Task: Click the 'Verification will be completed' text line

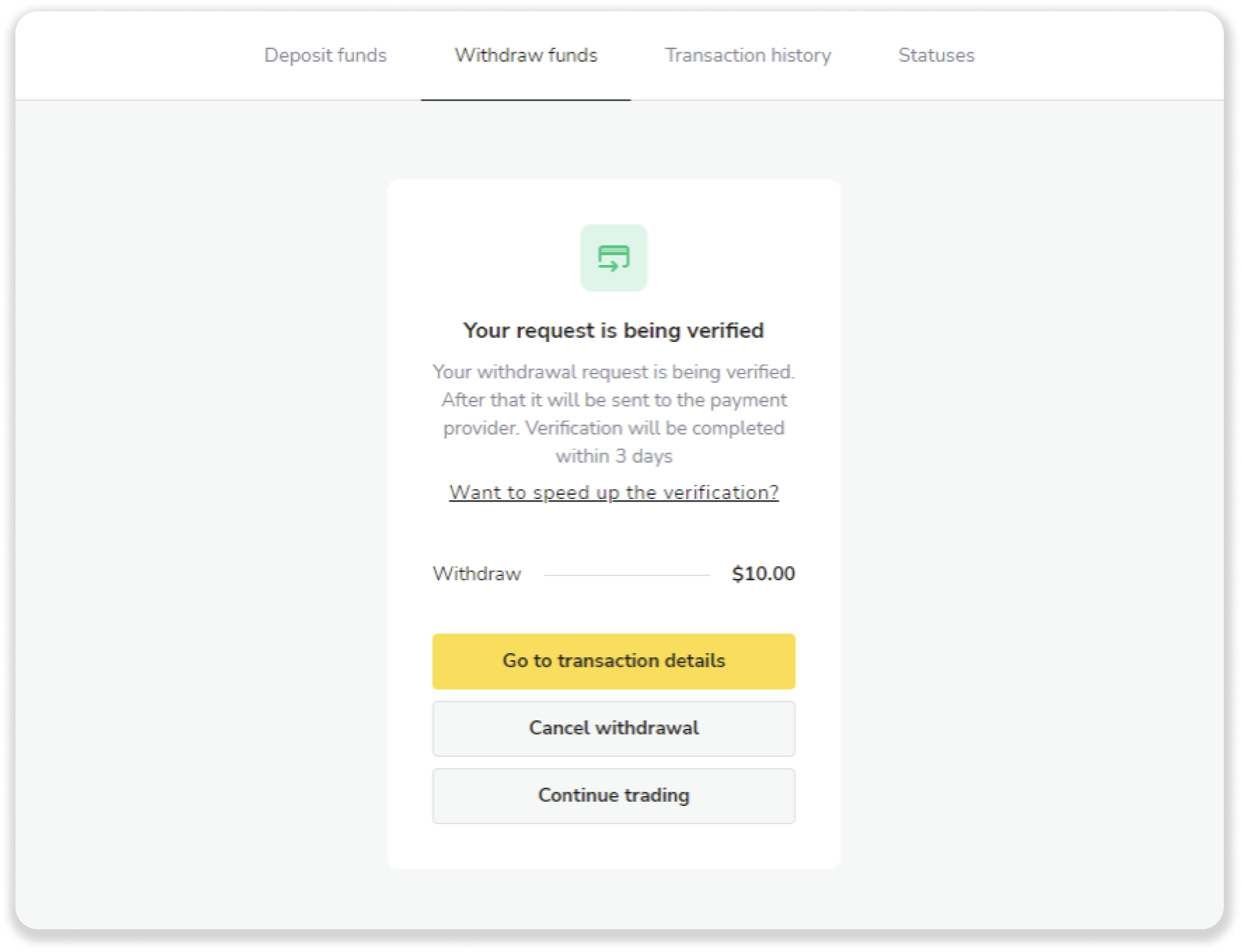Action: pos(654,428)
